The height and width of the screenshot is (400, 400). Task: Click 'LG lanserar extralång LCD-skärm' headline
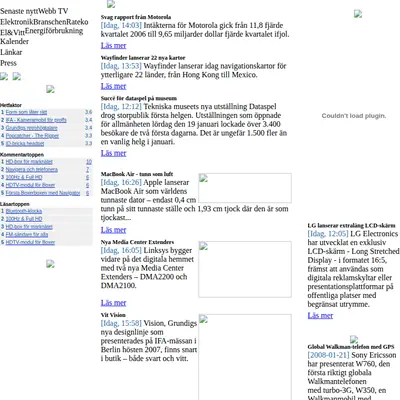click(x=351, y=225)
